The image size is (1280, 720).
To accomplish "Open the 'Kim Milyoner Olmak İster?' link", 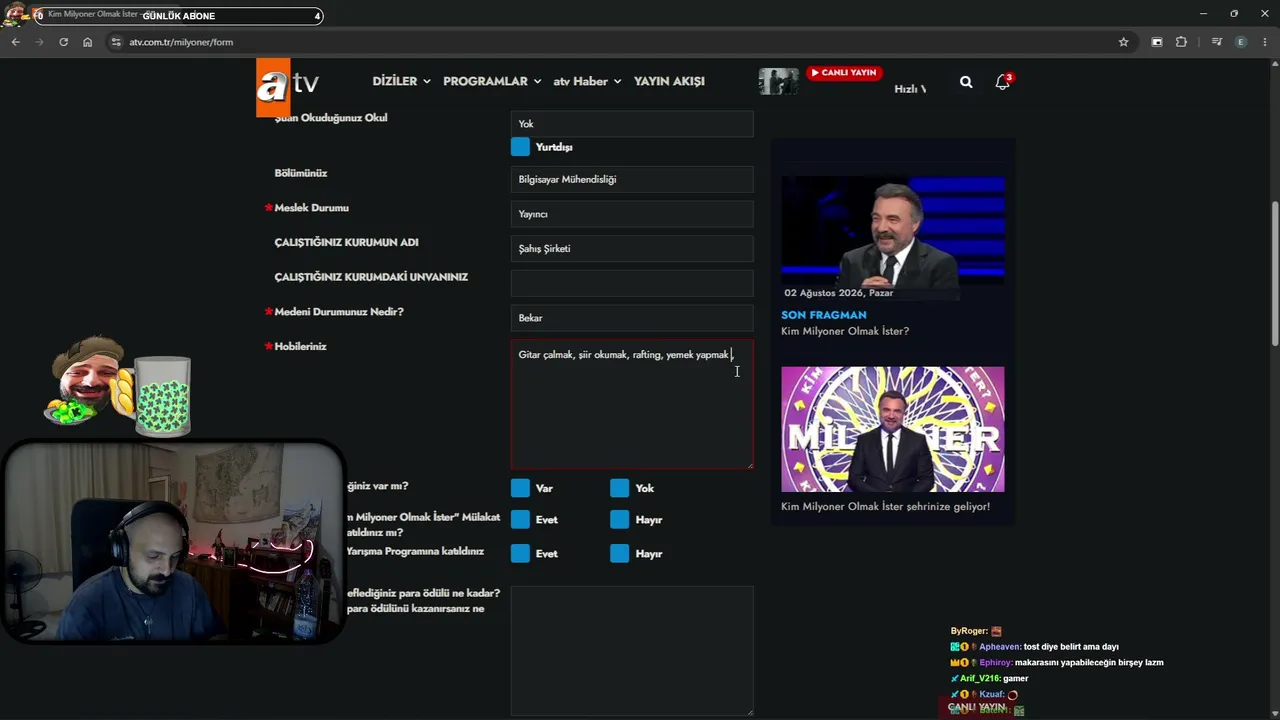I will [x=845, y=331].
